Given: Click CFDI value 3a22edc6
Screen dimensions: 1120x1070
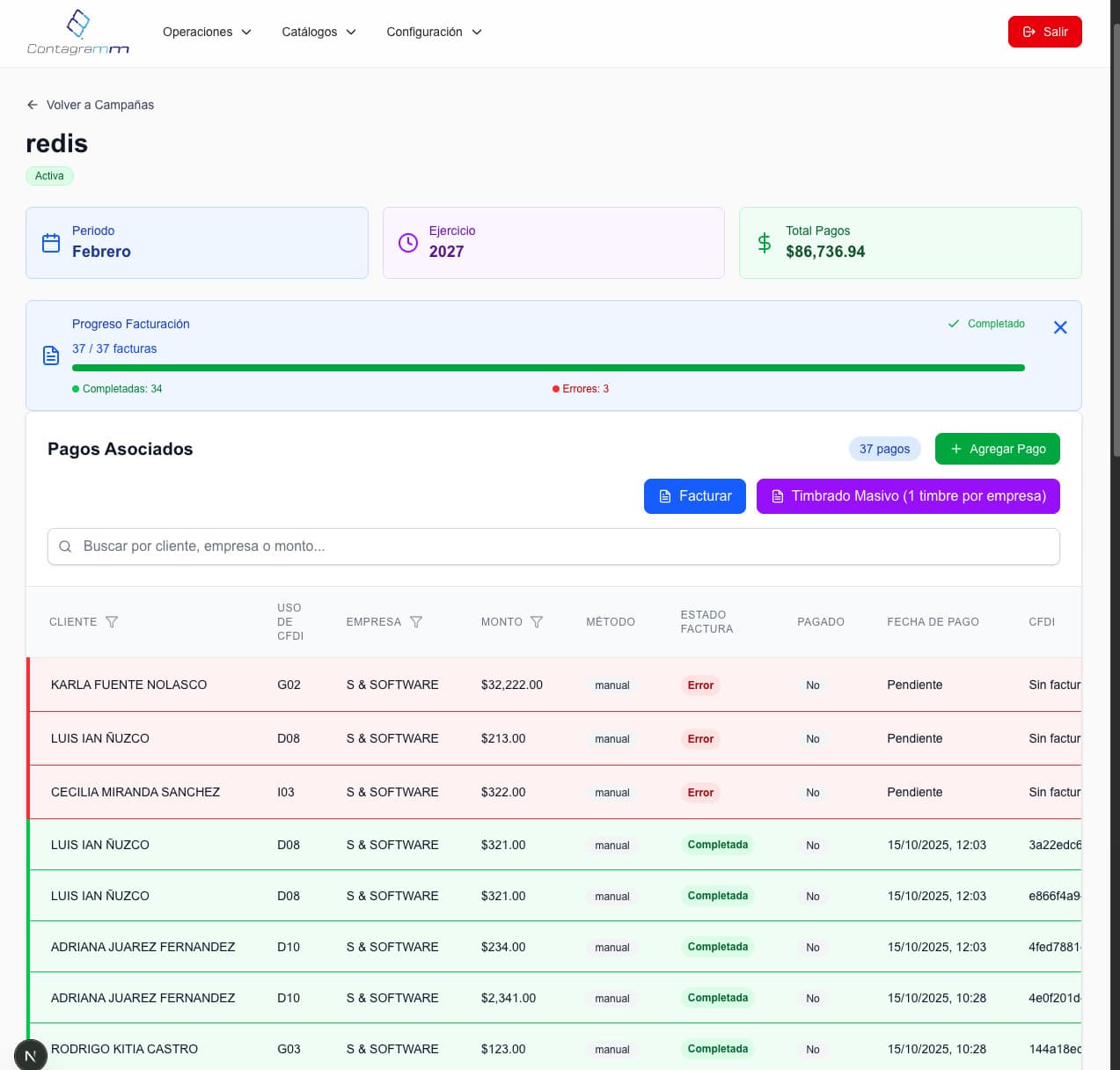Looking at the screenshot, I should click(1055, 845).
